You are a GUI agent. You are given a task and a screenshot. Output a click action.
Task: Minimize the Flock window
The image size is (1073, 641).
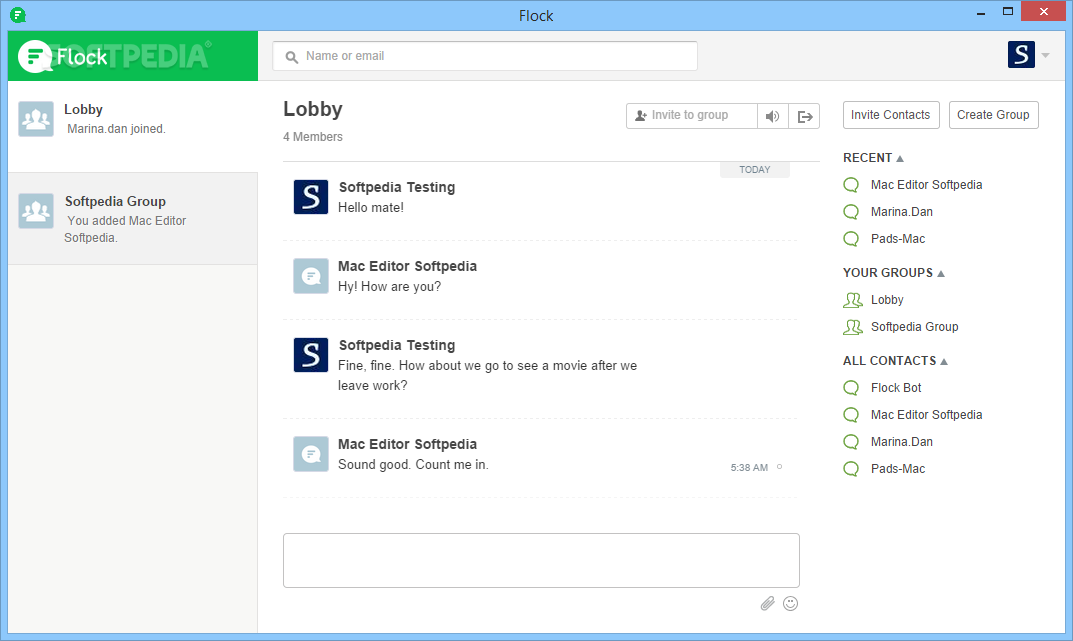[x=981, y=12]
